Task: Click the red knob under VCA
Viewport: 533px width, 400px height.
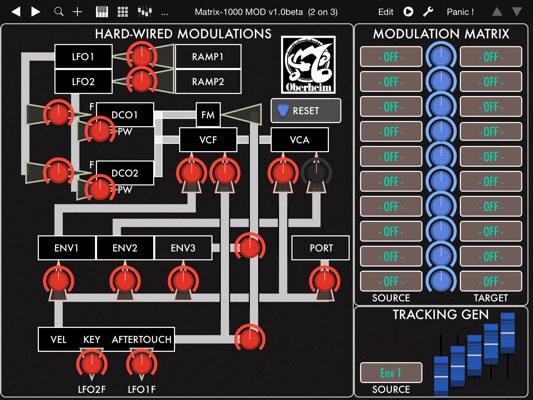Action: [283, 172]
